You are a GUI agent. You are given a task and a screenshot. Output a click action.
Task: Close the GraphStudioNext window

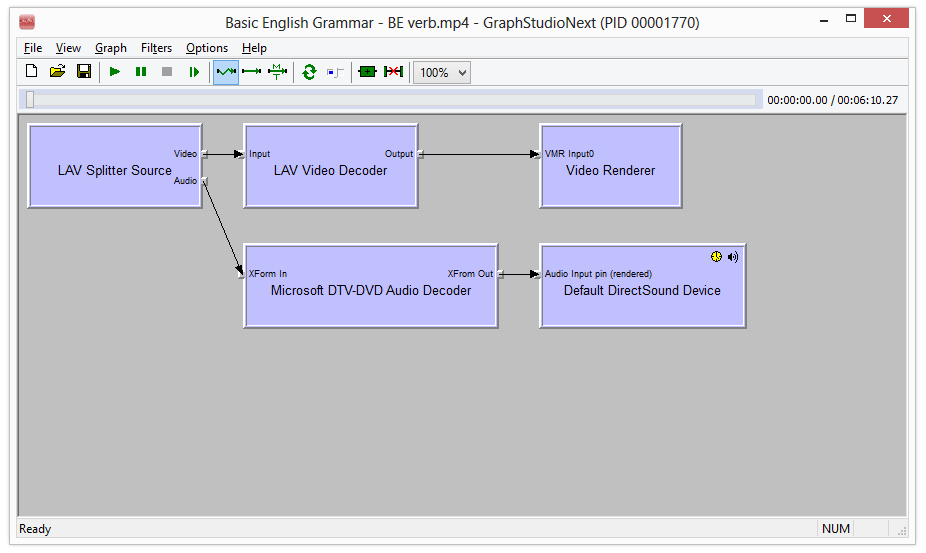pyautogui.click(x=886, y=19)
